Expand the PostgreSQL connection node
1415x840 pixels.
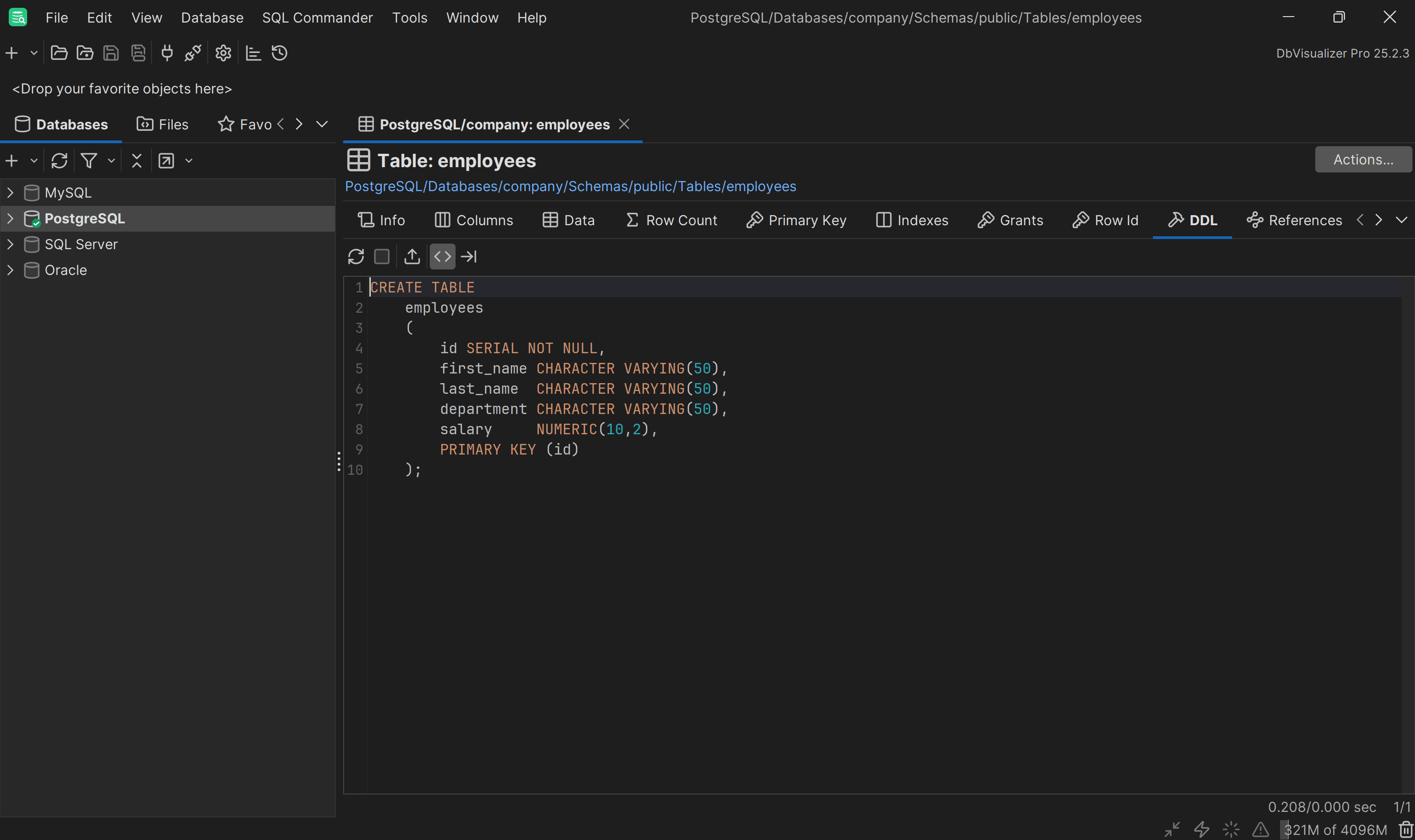[x=10, y=218]
